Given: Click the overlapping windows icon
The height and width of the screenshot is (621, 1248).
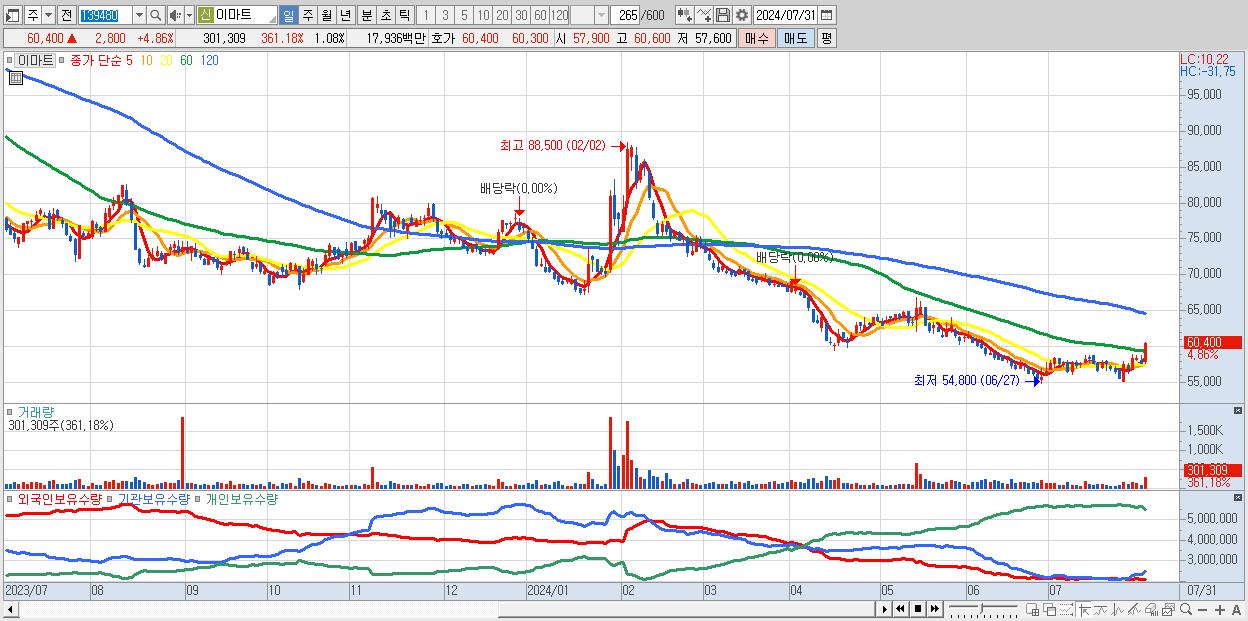Looking at the screenshot, I should 1050,609.
